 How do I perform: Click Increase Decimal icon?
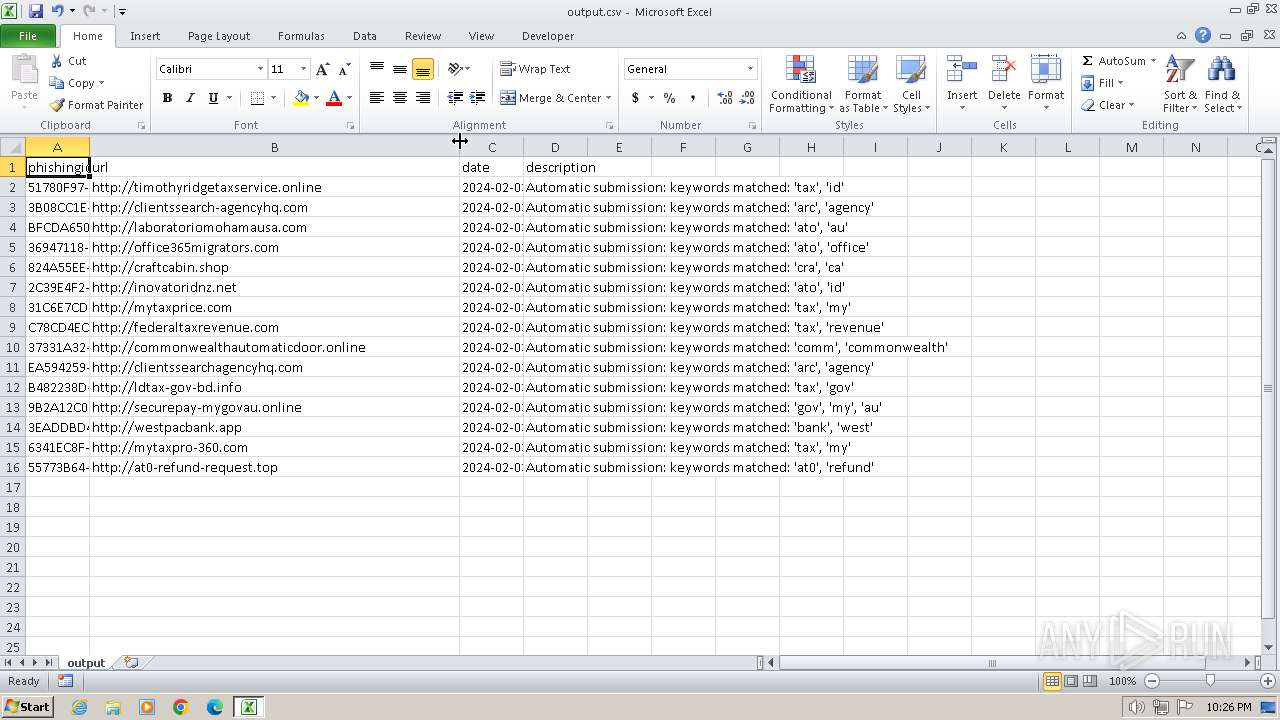point(725,98)
